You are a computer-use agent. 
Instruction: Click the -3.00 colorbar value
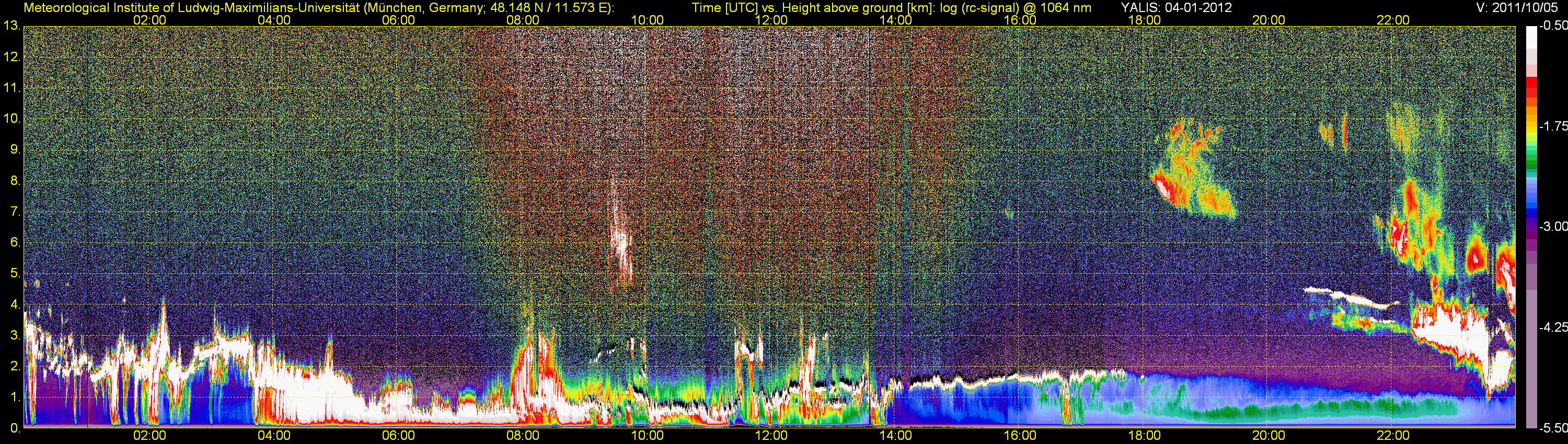(x=1553, y=227)
